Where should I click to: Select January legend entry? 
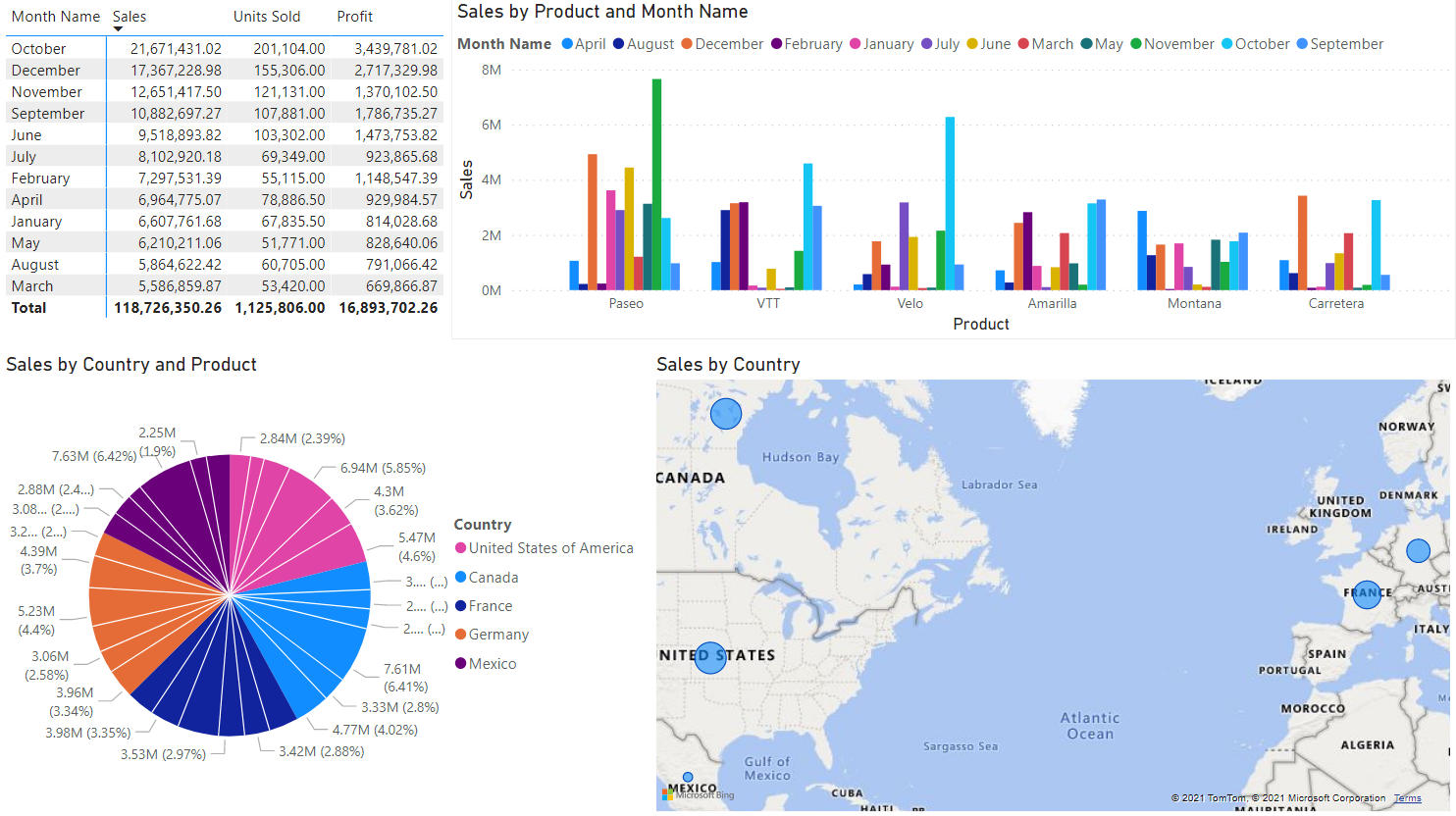(x=882, y=44)
